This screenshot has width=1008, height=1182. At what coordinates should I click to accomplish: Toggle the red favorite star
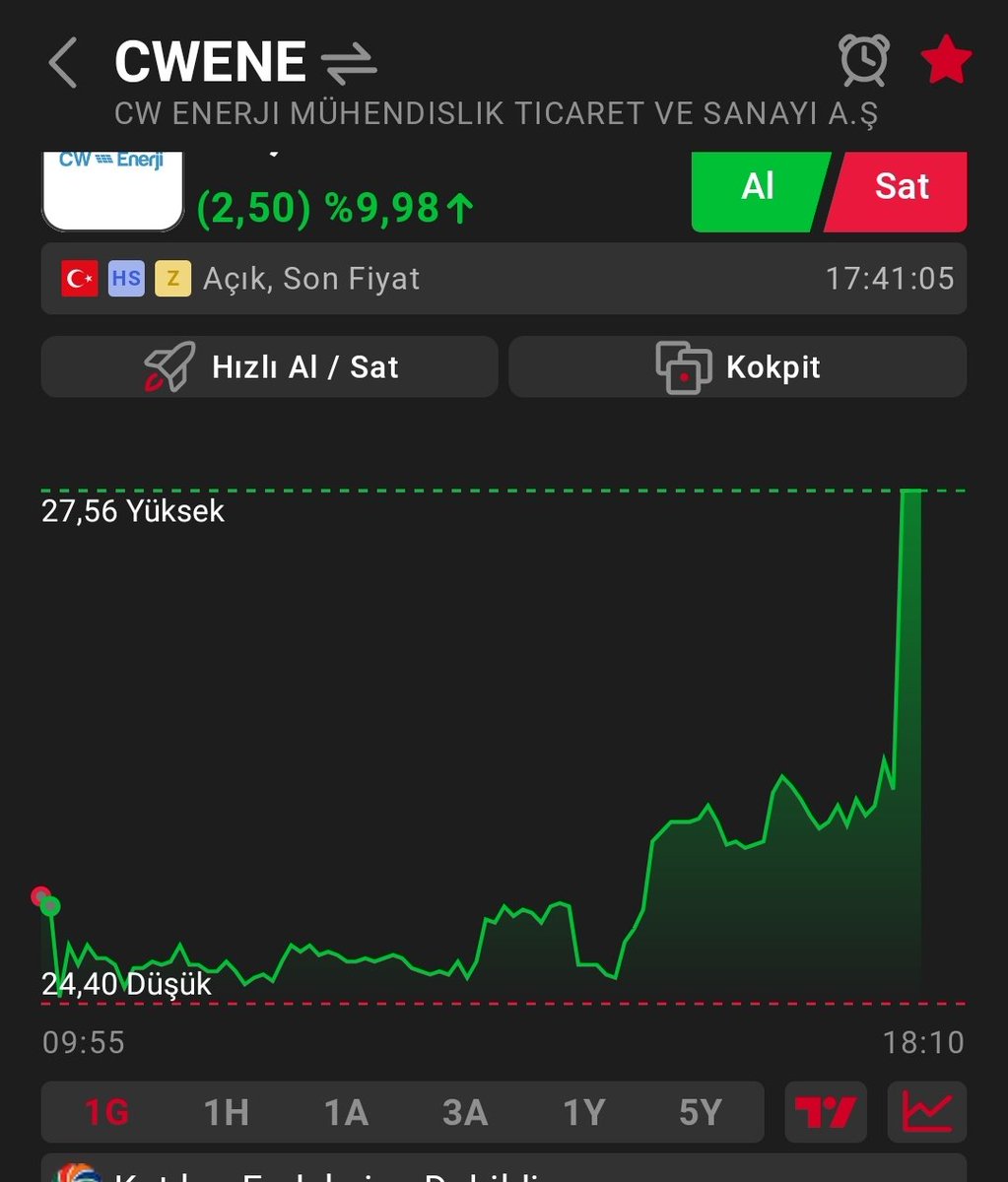click(x=946, y=61)
